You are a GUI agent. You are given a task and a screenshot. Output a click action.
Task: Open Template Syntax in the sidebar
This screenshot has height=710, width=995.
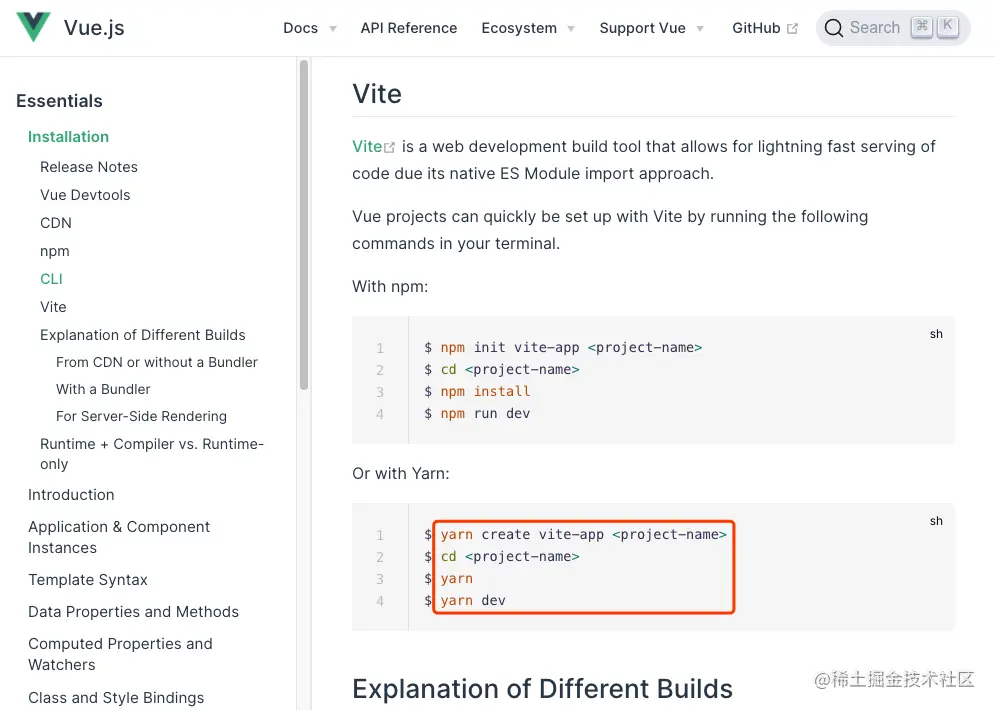pyautogui.click(x=88, y=580)
